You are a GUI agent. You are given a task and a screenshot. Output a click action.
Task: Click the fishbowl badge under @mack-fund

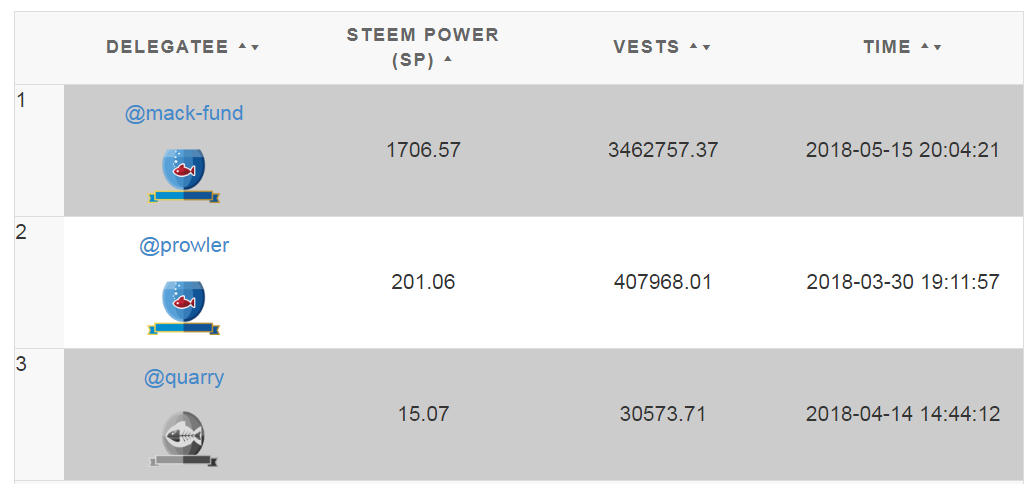coord(184,175)
